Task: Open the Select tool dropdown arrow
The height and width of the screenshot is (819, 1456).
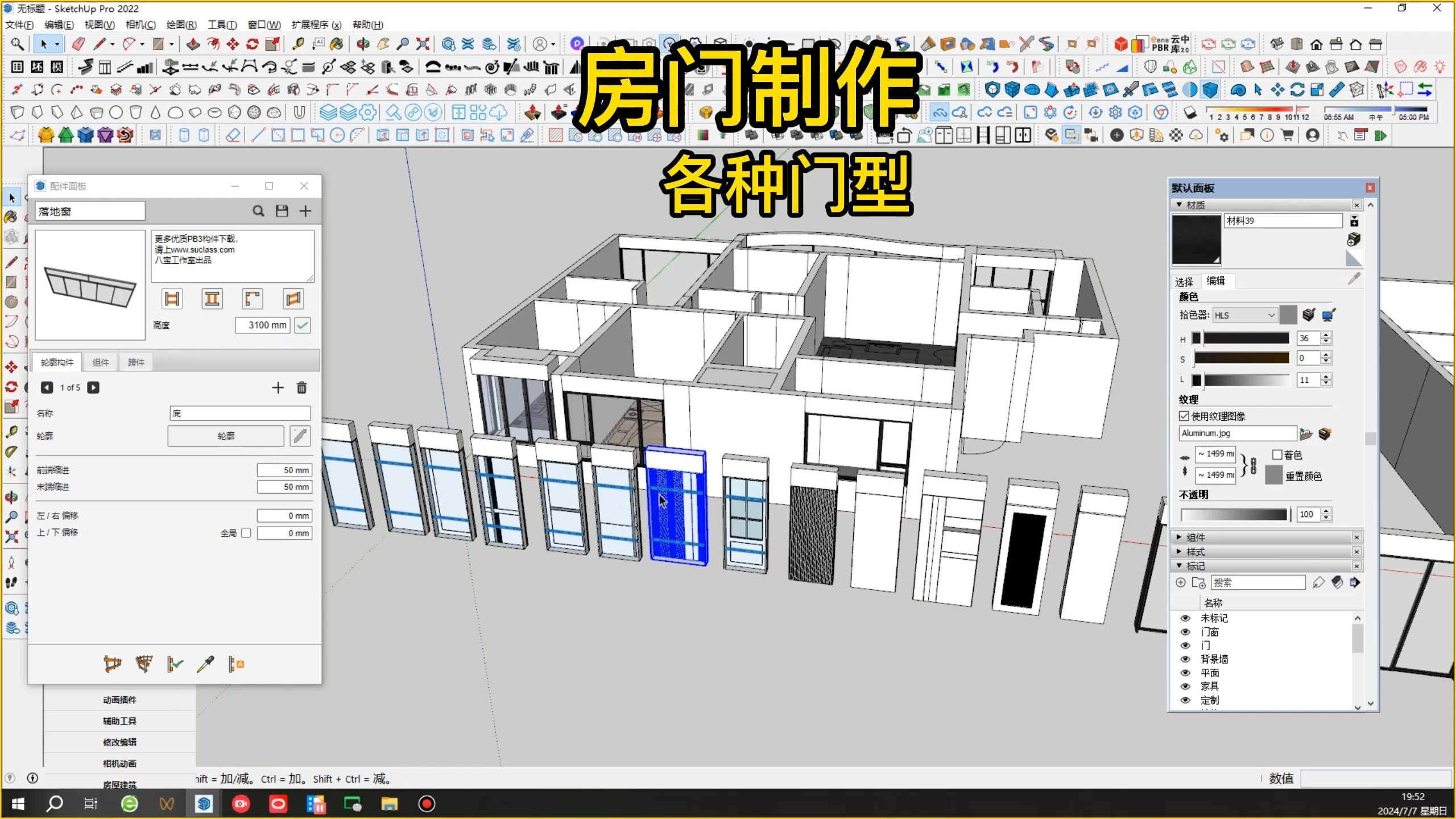Action: coord(57,44)
